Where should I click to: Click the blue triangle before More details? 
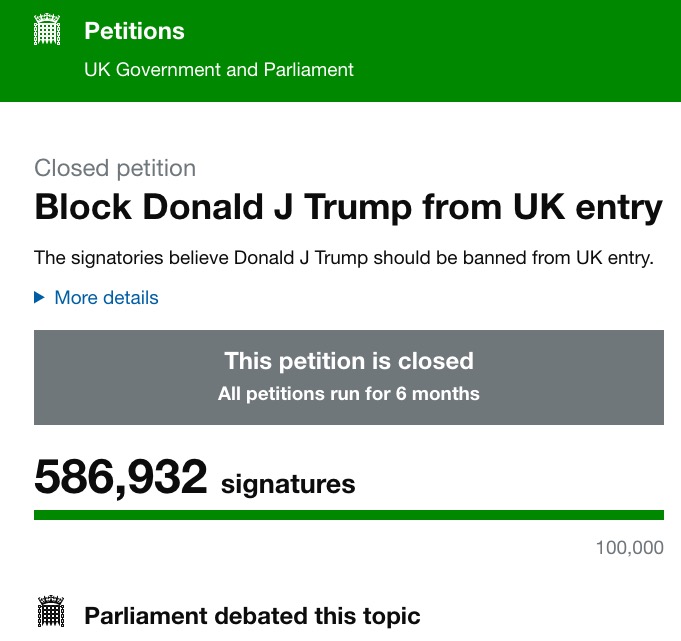pyautogui.click(x=39, y=297)
